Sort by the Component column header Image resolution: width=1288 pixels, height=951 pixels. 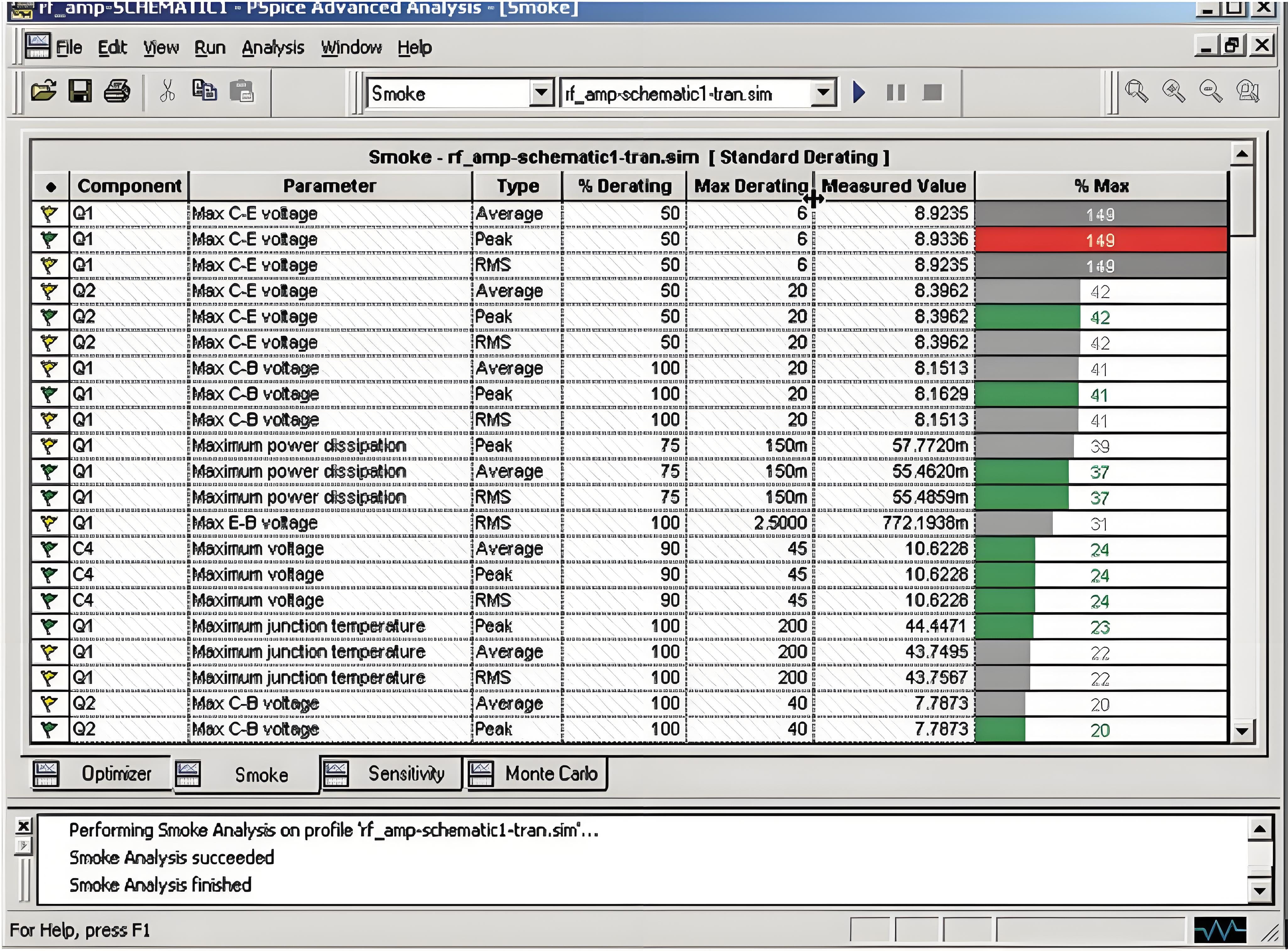(x=129, y=187)
